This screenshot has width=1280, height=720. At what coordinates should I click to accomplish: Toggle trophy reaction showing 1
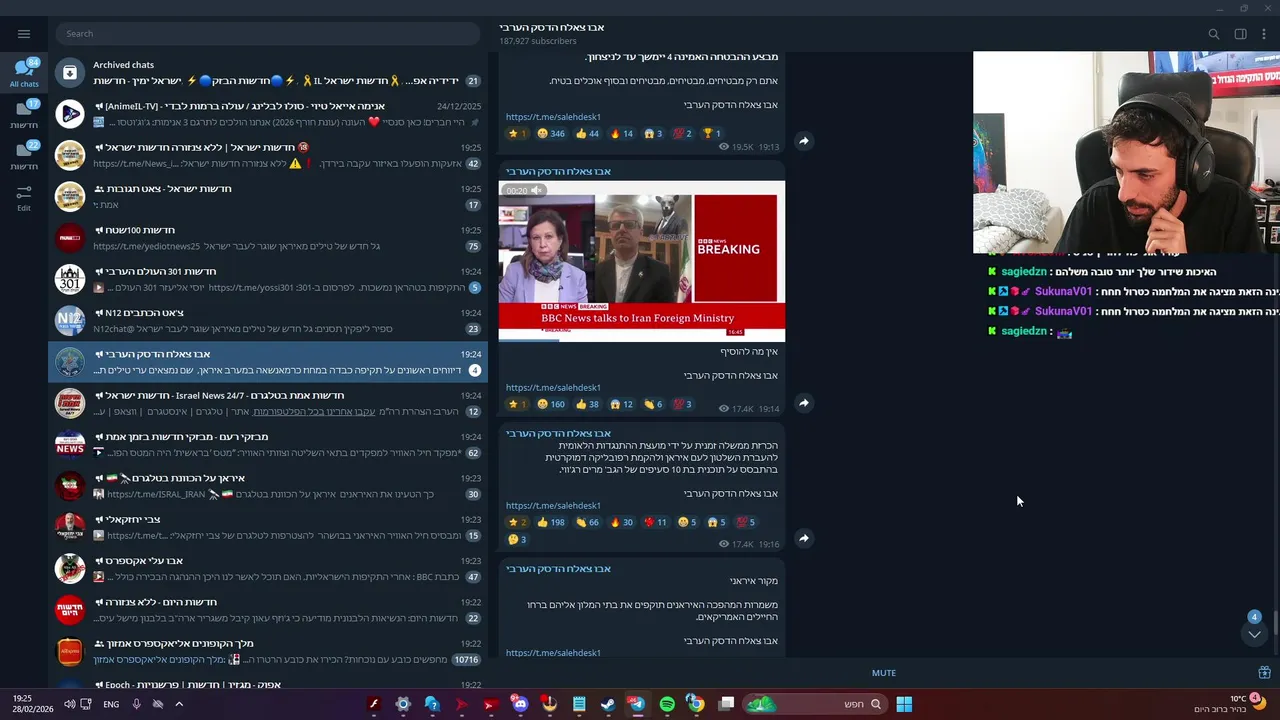pyautogui.click(x=712, y=133)
